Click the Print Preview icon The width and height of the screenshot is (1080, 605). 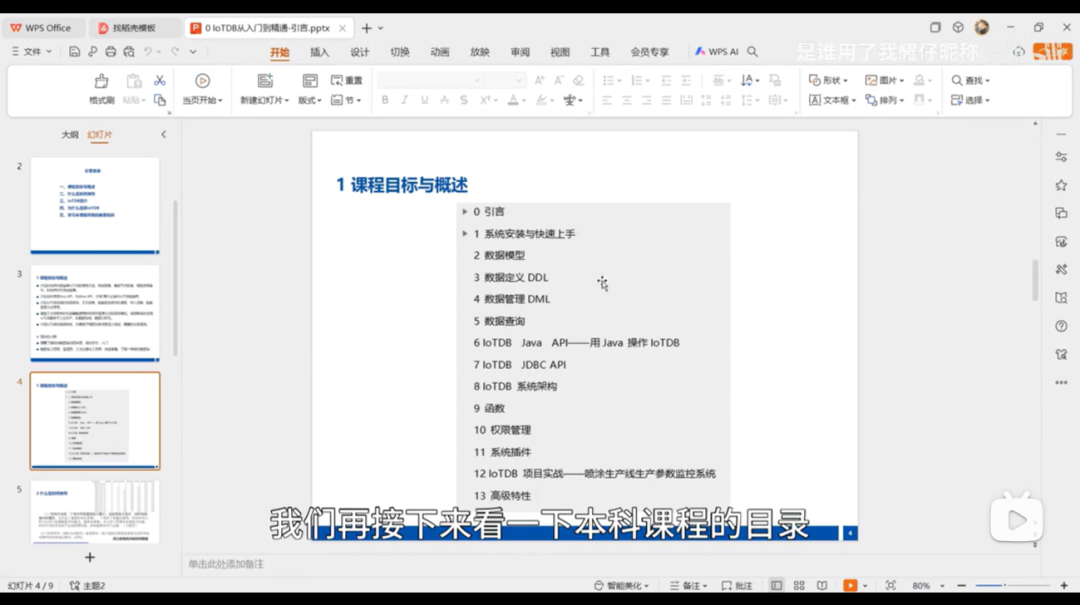tap(129, 52)
